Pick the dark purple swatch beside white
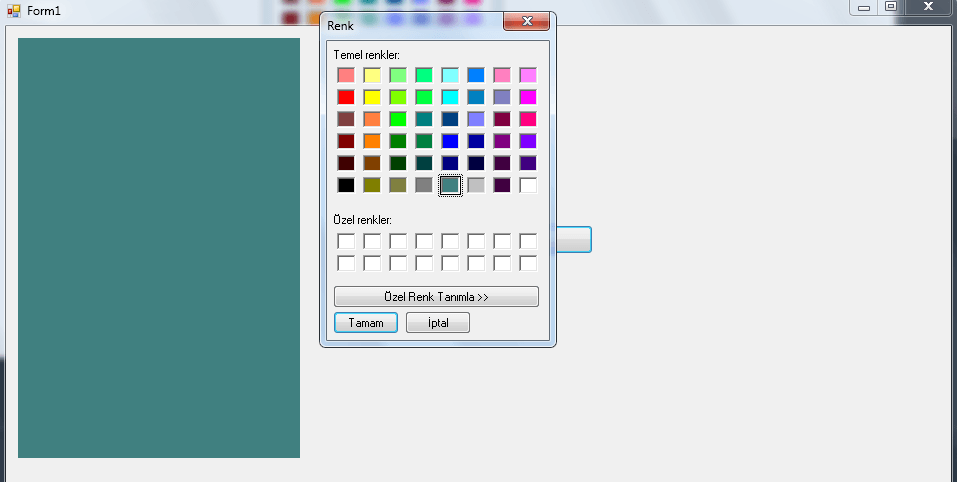 [502, 185]
